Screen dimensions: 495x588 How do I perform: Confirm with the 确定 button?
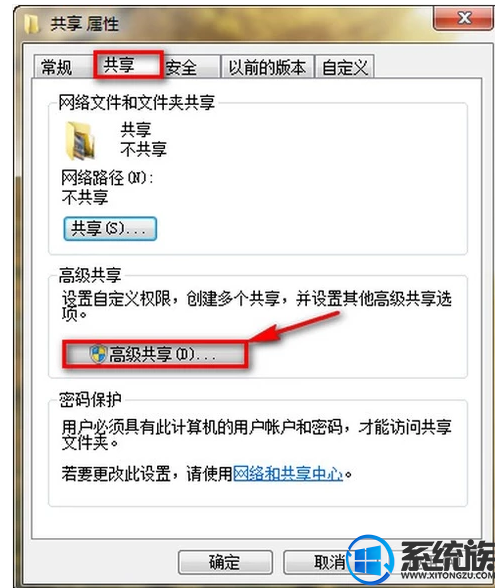pyautogui.click(x=225, y=562)
